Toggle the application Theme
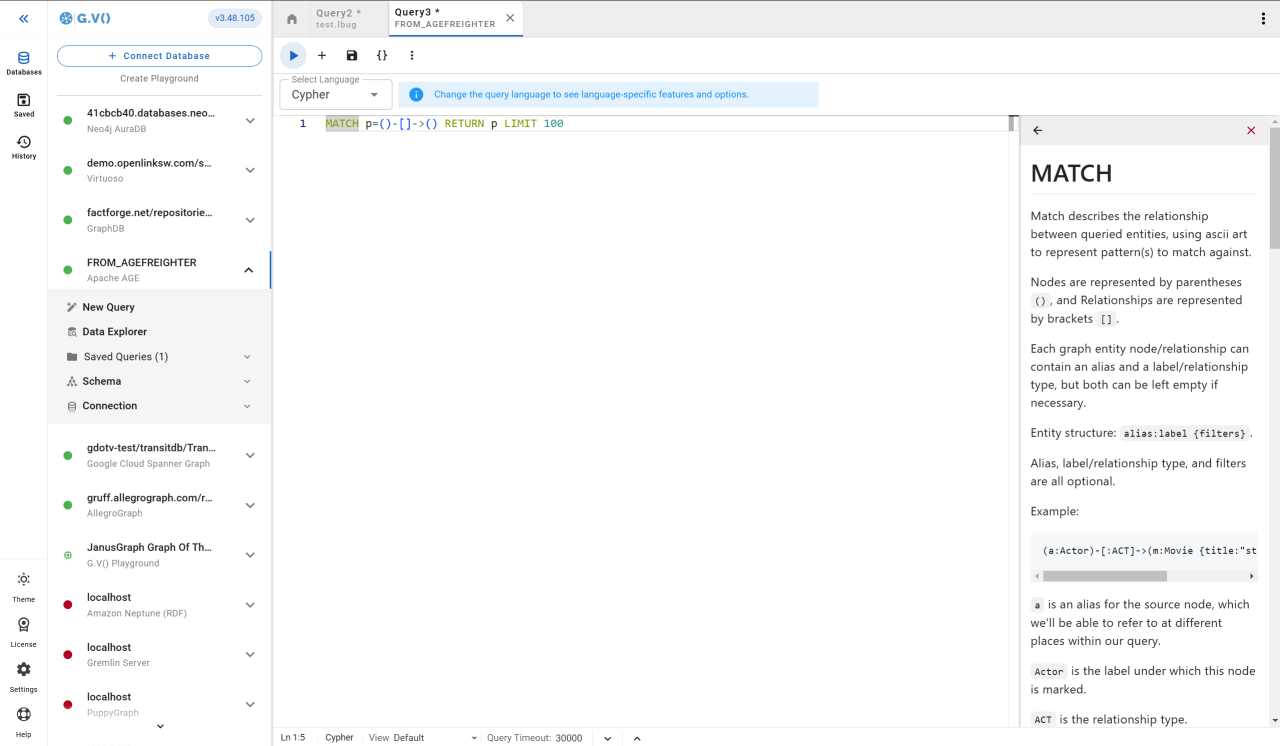Viewport: 1280px width, 746px height. point(24,586)
